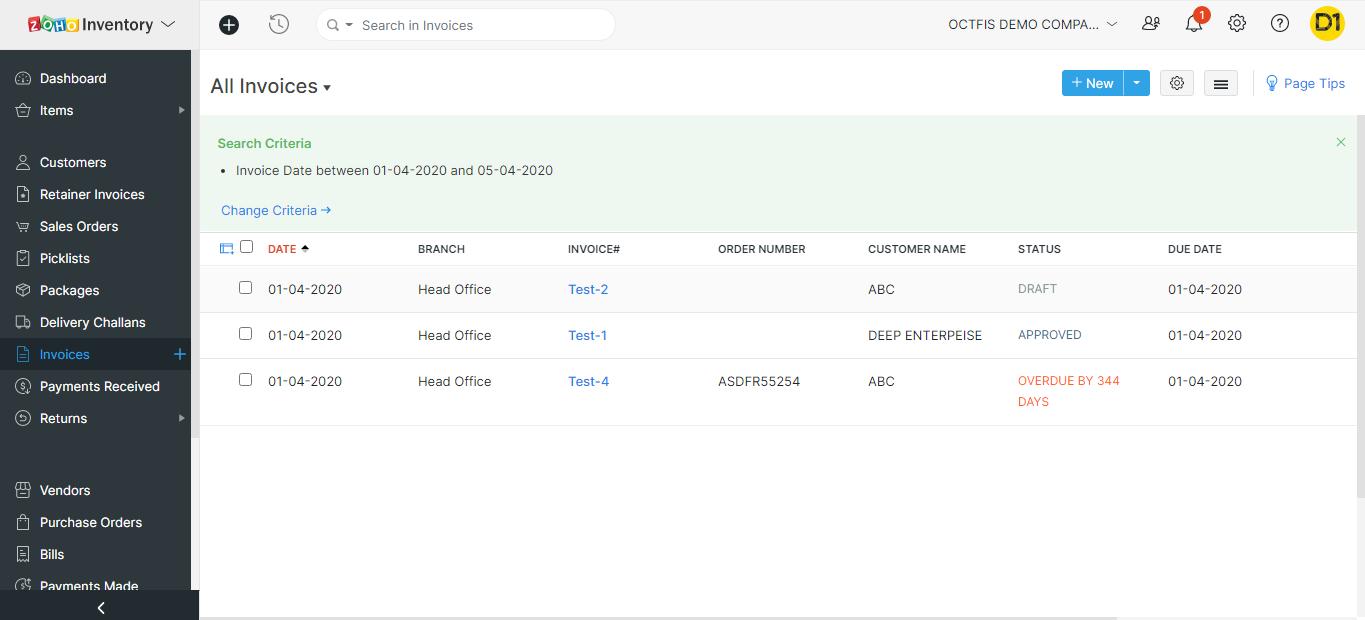The image size is (1365, 620).
Task: Collapse the sidebar with bottom chevron
Action: [x=100, y=607]
